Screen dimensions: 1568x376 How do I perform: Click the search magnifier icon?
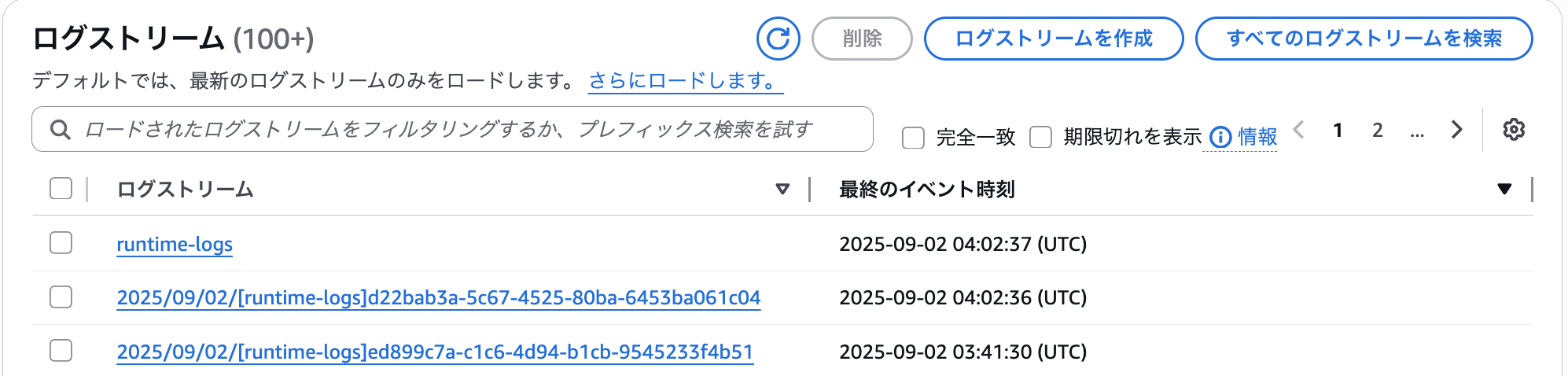(61, 130)
